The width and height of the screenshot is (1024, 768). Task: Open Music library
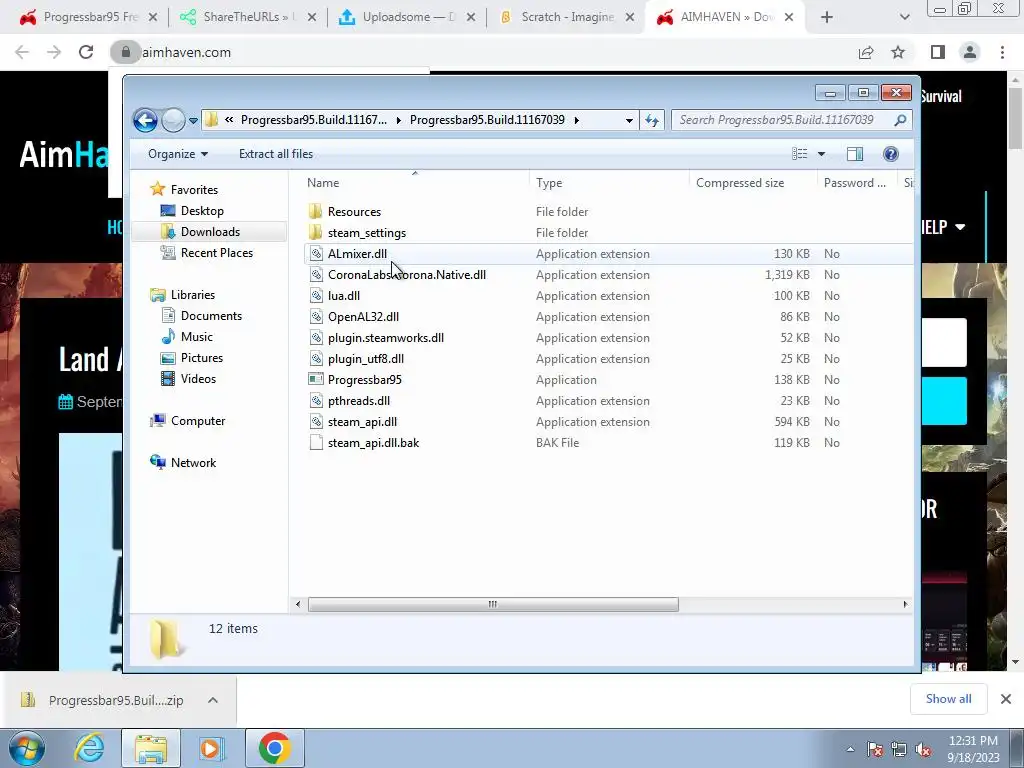(x=197, y=337)
